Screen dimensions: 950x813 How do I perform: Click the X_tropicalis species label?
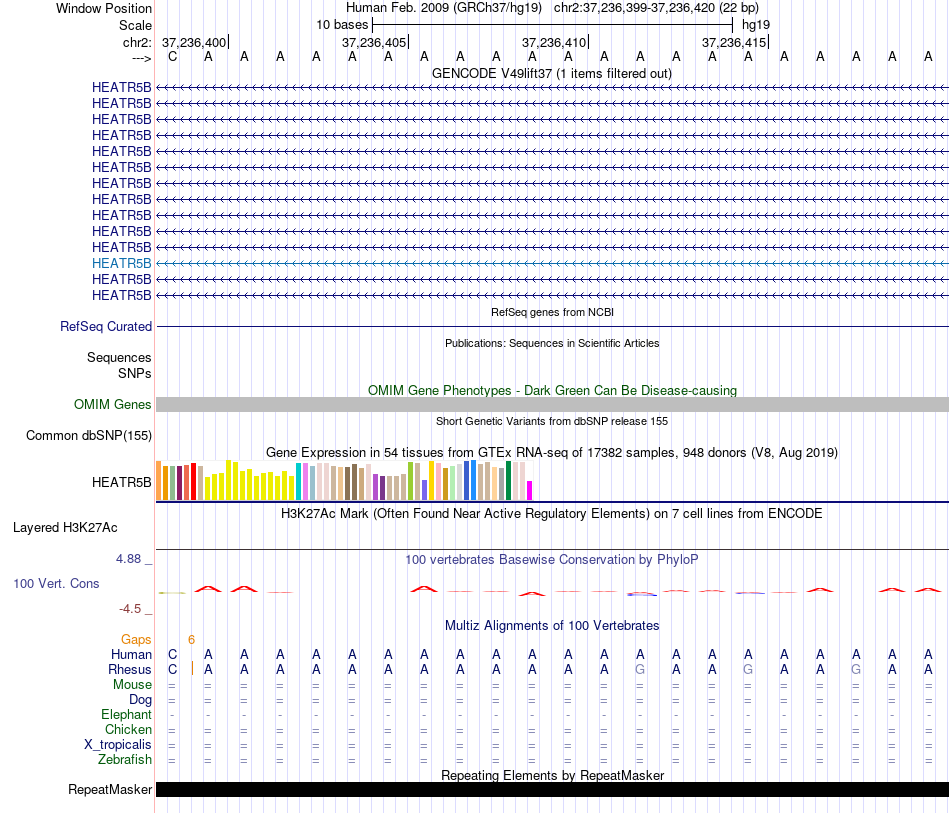tap(118, 745)
